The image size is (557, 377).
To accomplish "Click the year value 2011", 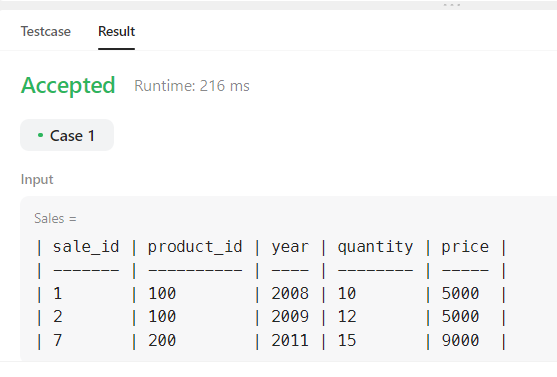I will click(x=290, y=340).
